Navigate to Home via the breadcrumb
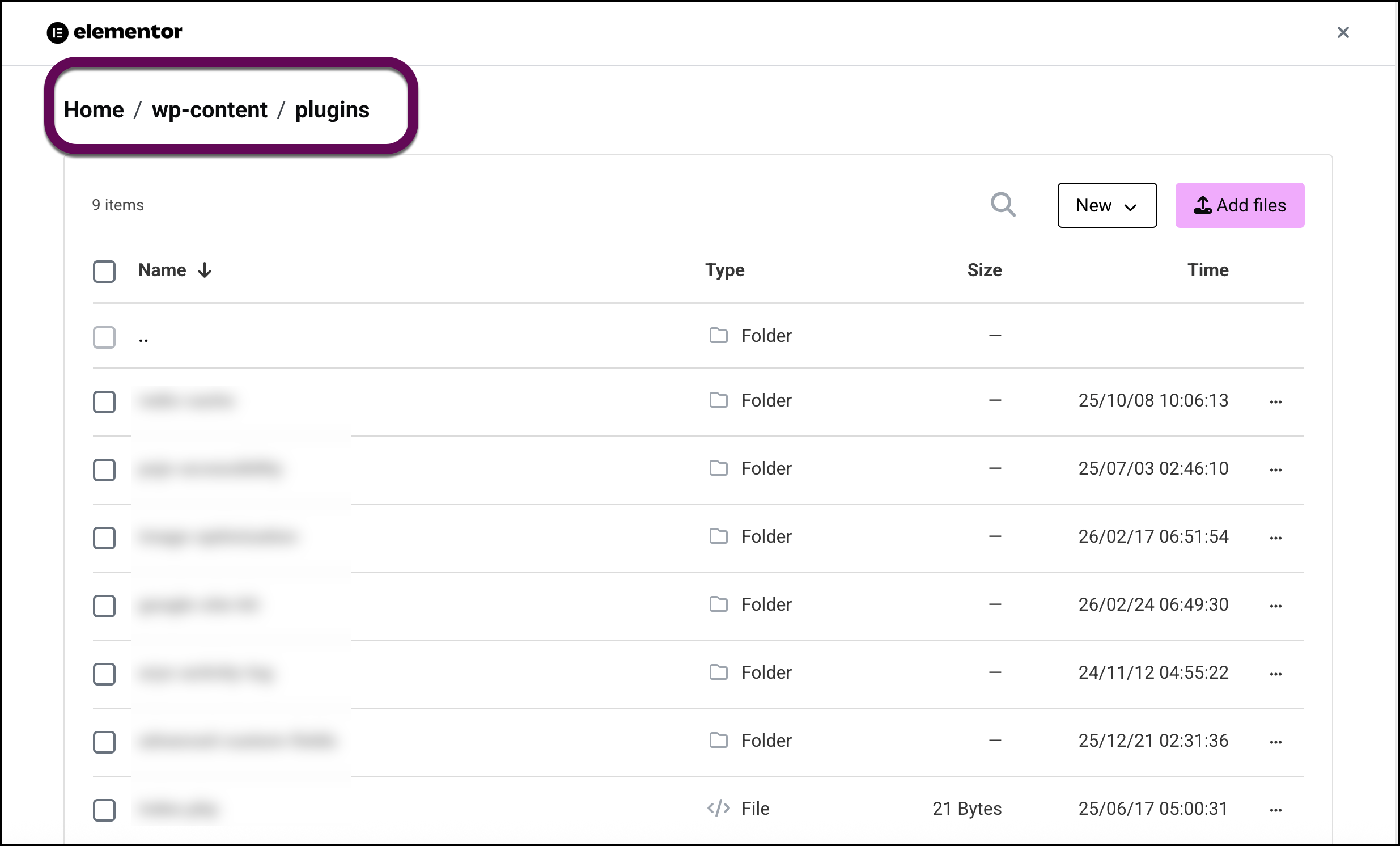Viewport: 1400px width, 846px height. click(94, 110)
